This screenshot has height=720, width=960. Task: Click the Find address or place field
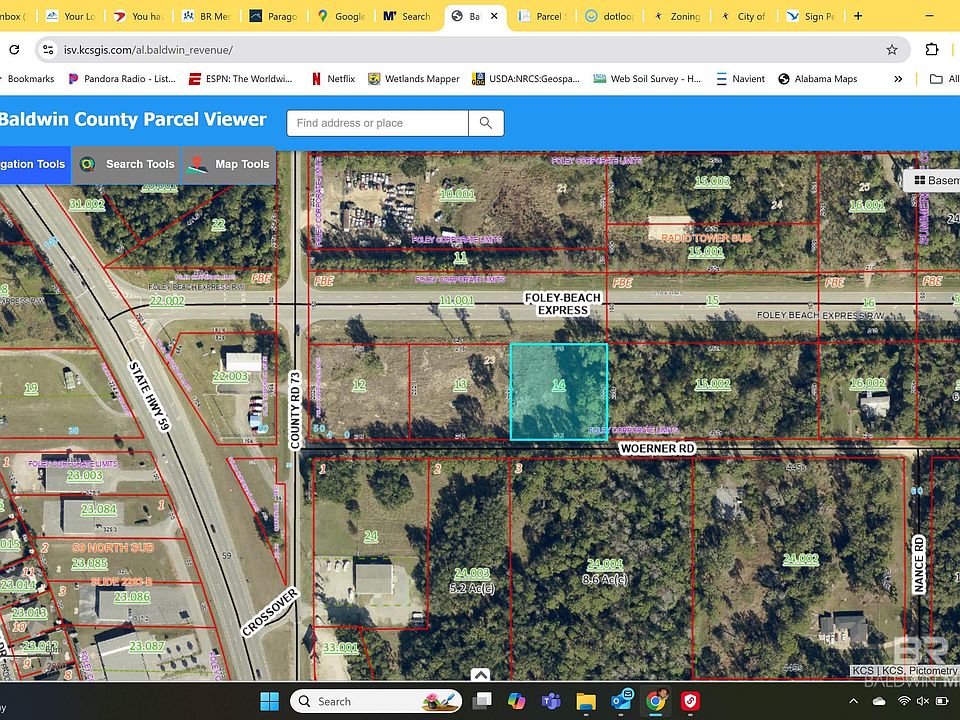[377, 122]
